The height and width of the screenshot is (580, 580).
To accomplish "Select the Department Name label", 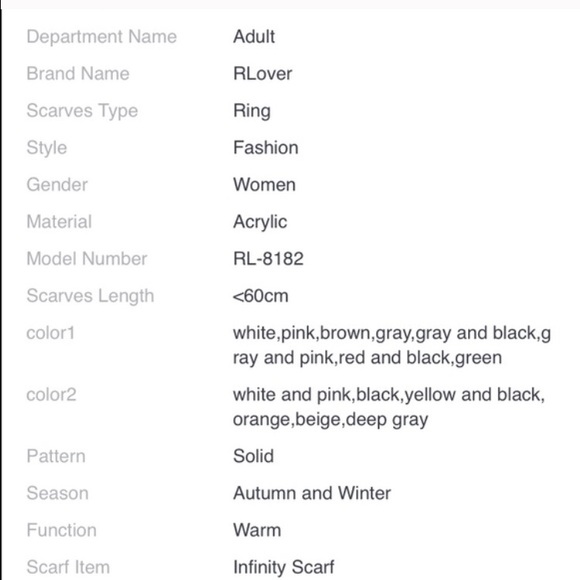I will click(x=102, y=37).
